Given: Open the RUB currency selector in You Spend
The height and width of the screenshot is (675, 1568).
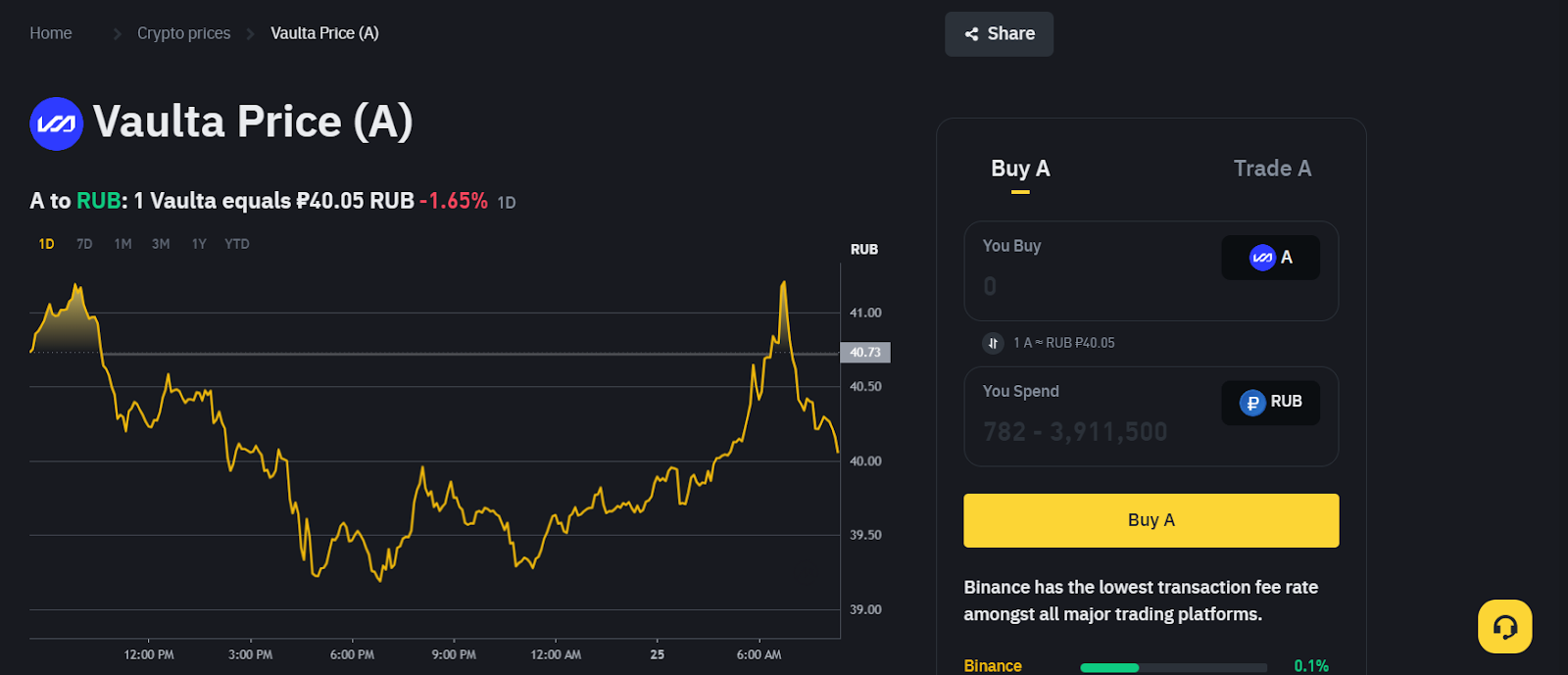Looking at the screenshot, I should click(1270, 403).
